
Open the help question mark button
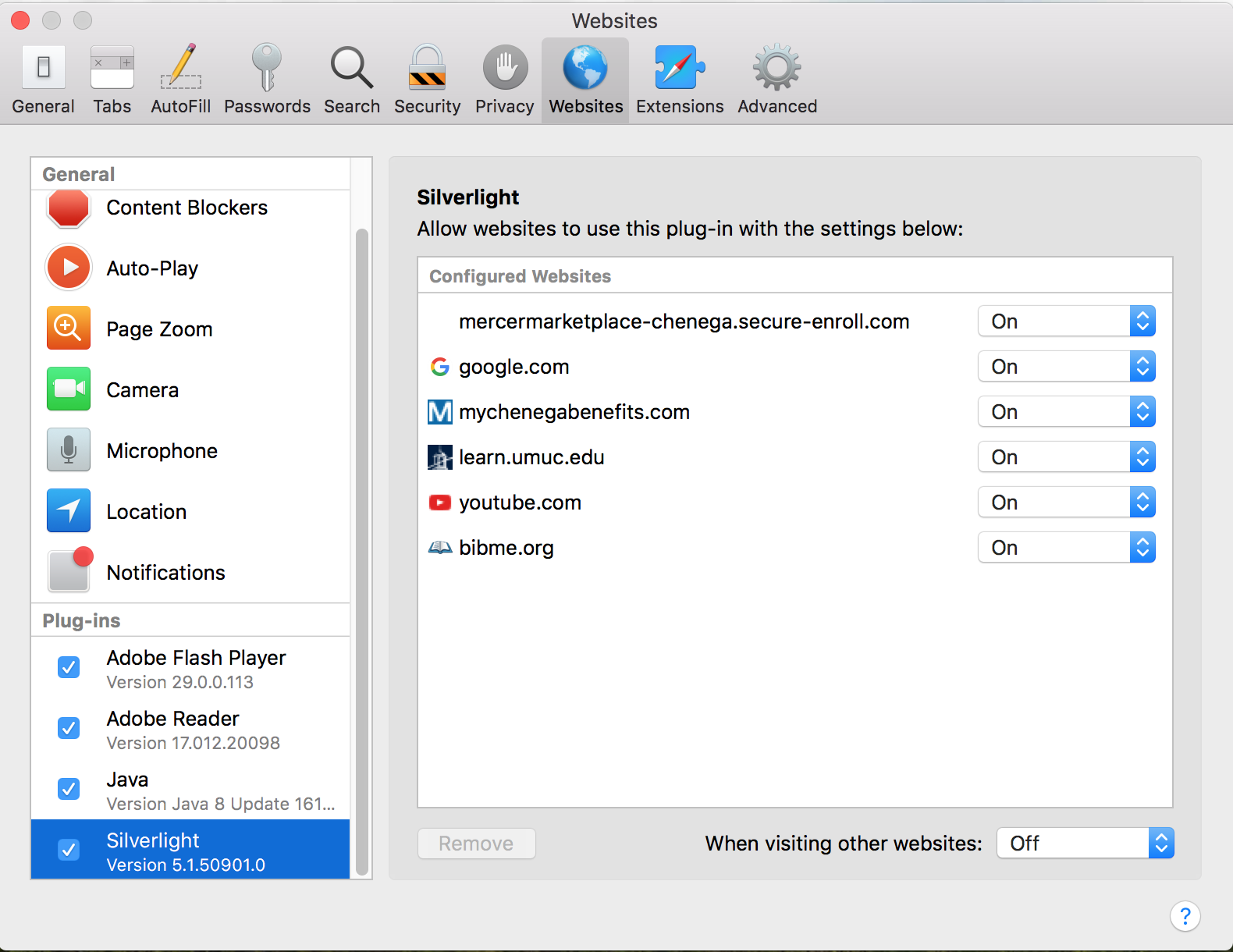(1185, 916)
